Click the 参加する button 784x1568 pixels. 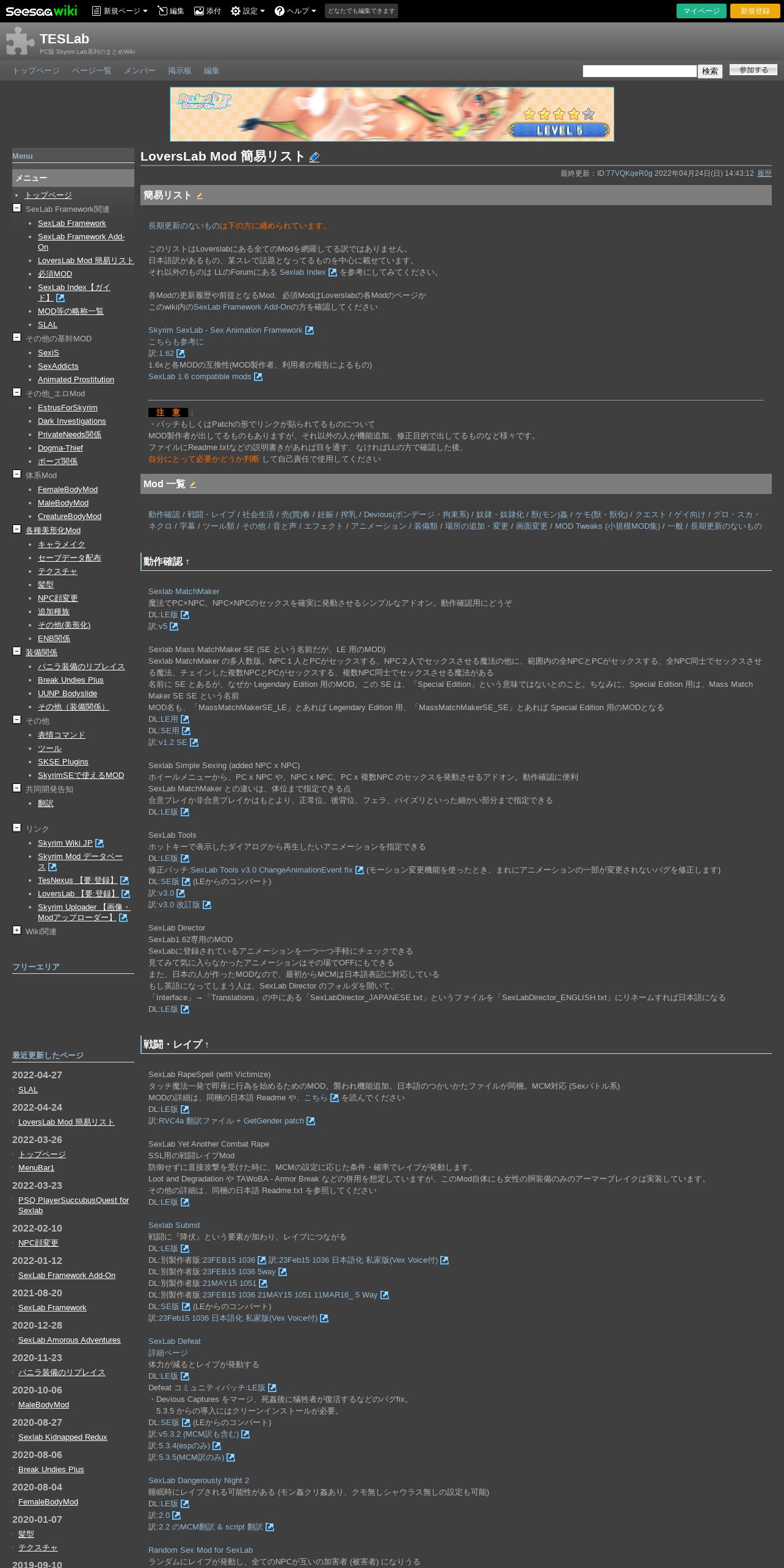click(753, 70)
